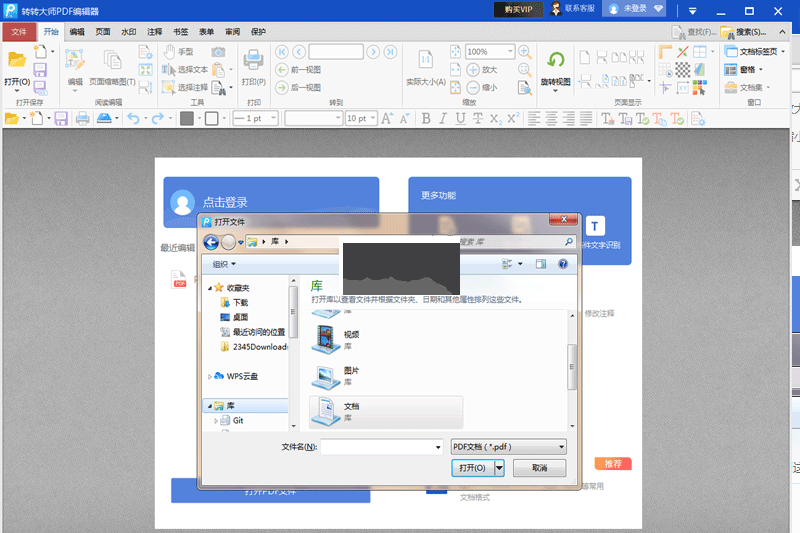Click the snapshot camera icon in ribbon
The width and height of the screenshot is (800, 533).
218,52
